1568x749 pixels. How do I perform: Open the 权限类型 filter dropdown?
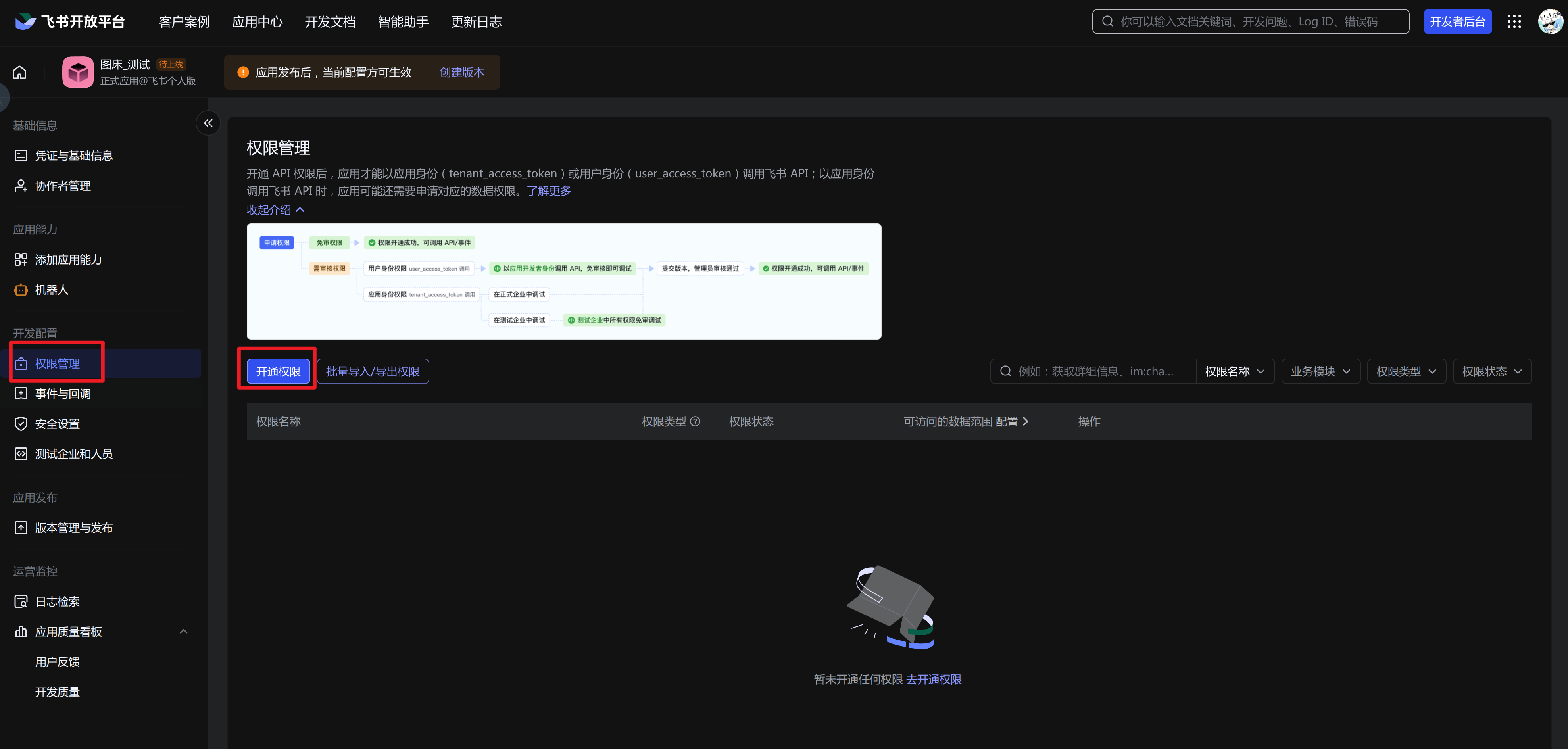tap(1407, 371)
